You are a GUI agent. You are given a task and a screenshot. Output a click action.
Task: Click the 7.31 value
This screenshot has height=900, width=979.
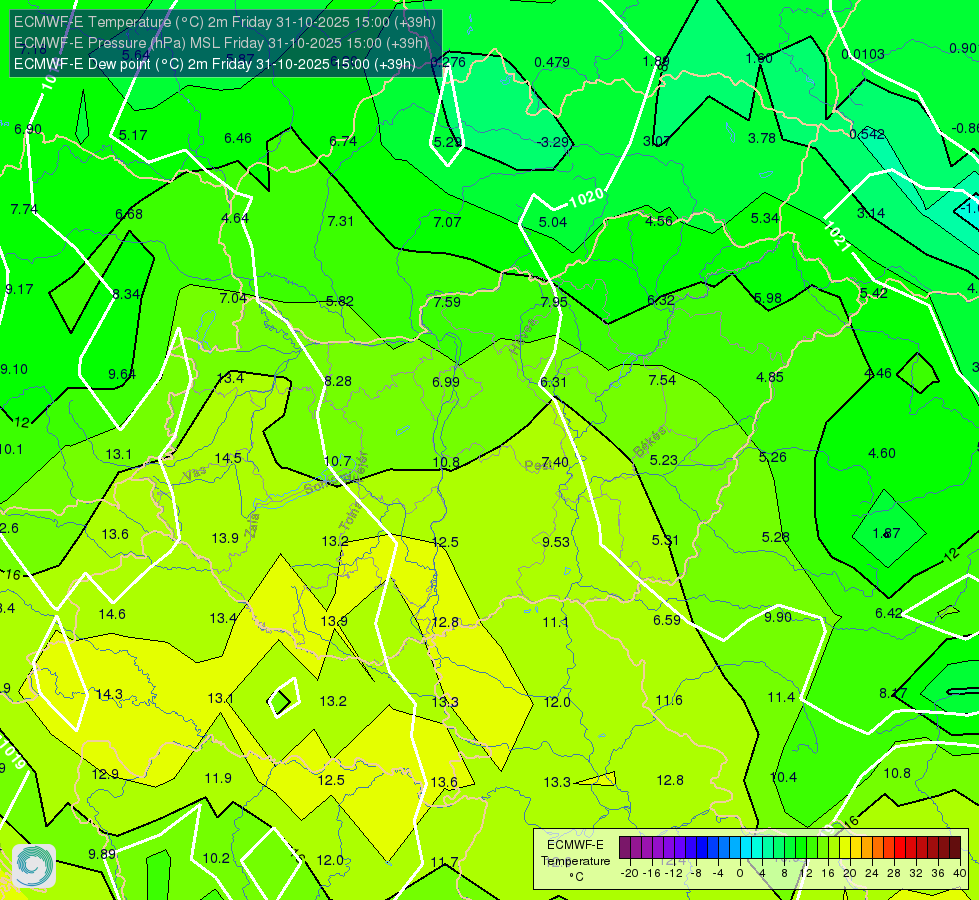click(341, 221)
